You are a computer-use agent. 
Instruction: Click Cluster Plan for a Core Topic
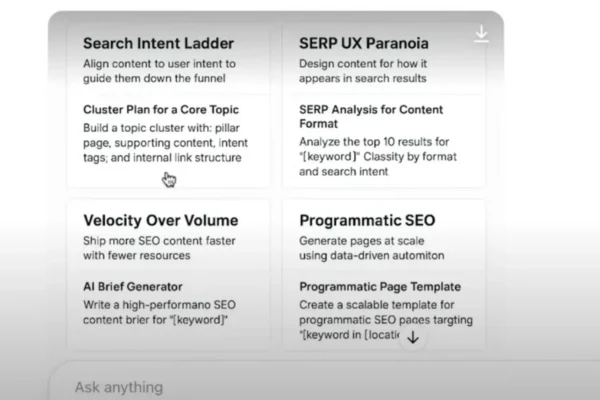161,109
